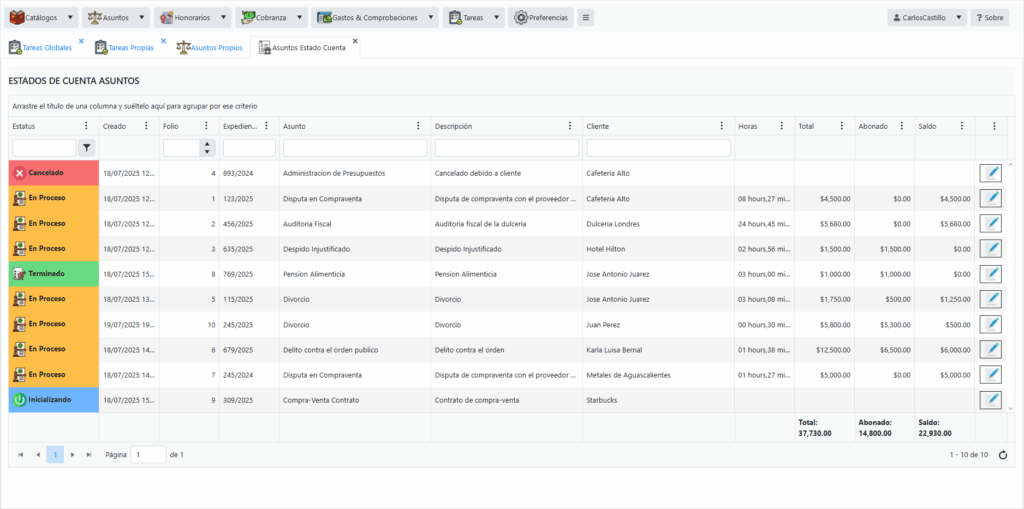1024x509 pixels.
Task: Open Cliente column options menu
Action: tap(722, 126)
